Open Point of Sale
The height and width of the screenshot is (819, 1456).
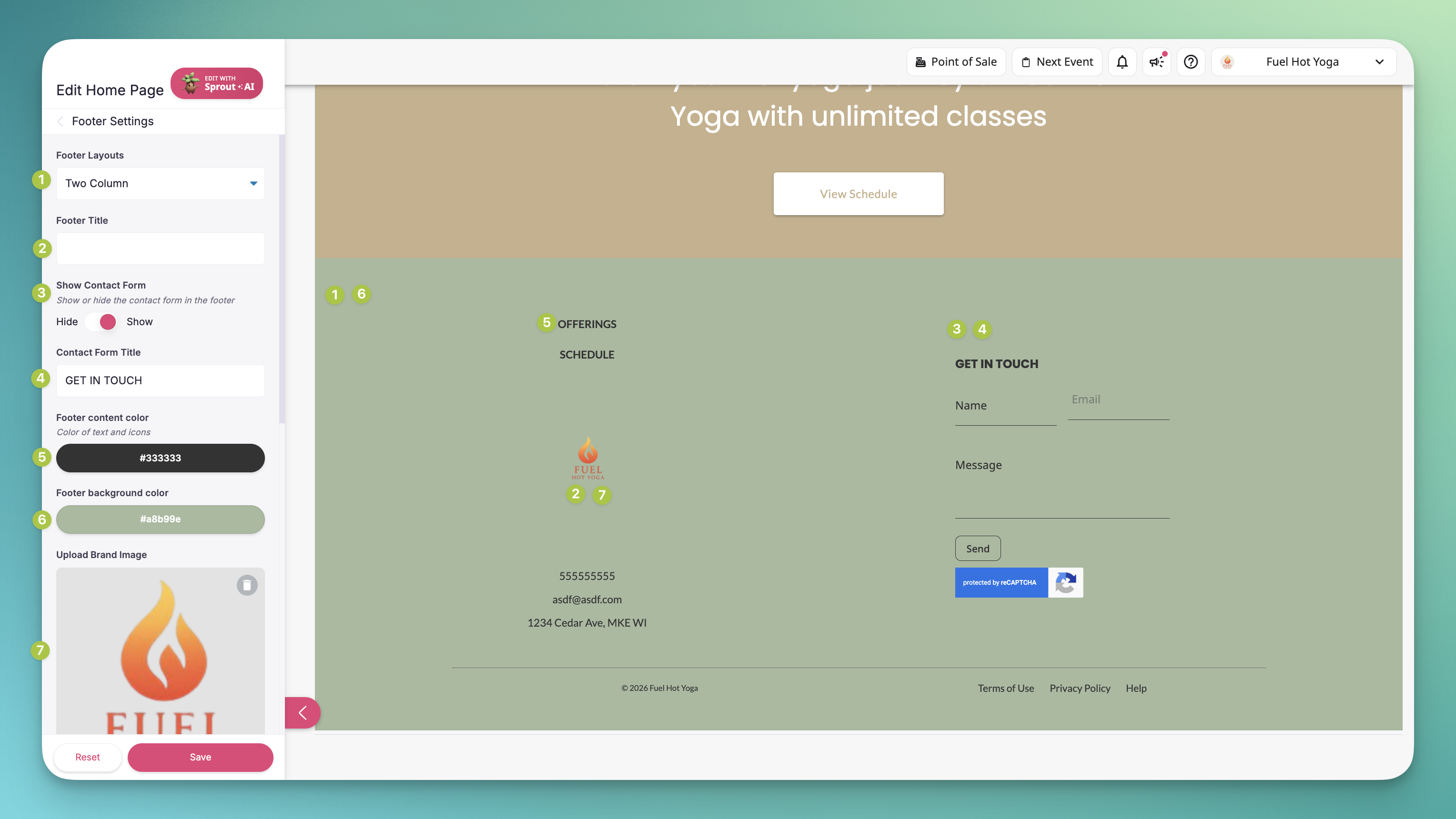click(956, 61)
